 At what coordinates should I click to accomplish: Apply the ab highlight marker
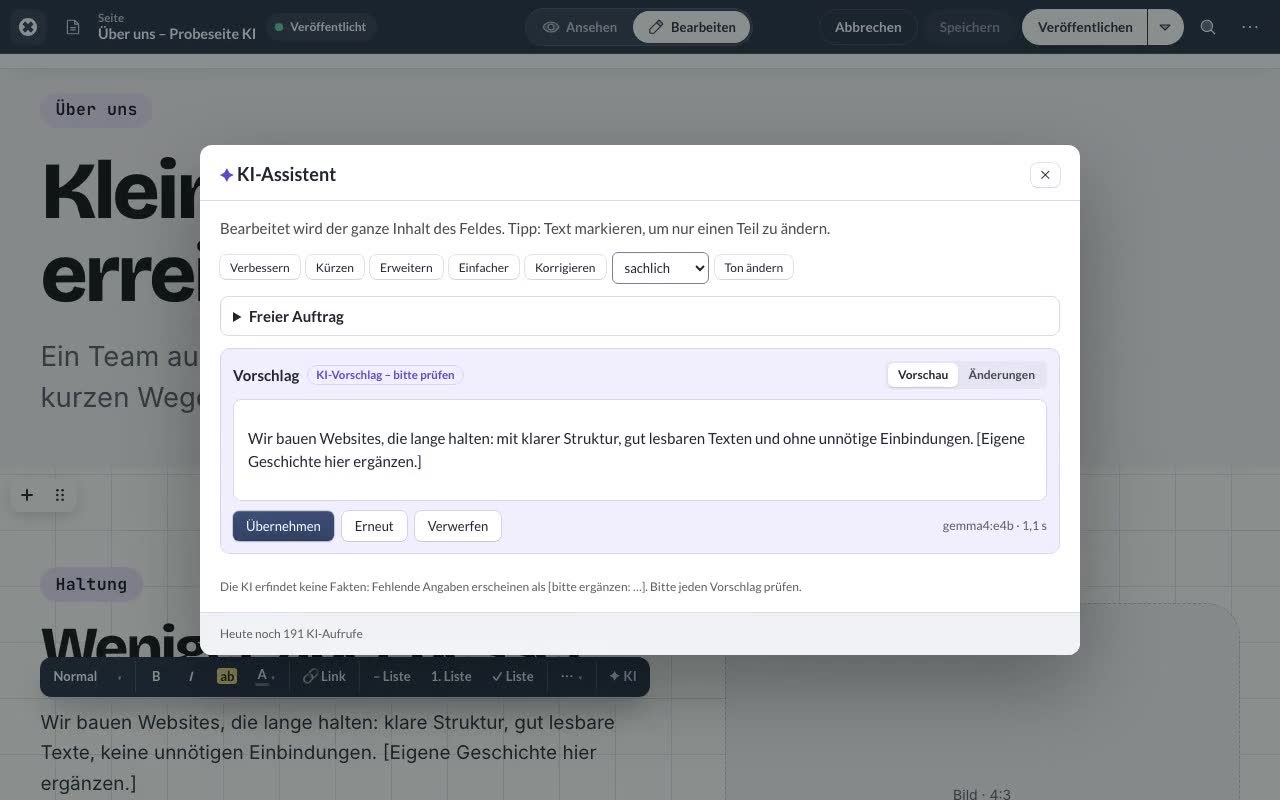227,676
